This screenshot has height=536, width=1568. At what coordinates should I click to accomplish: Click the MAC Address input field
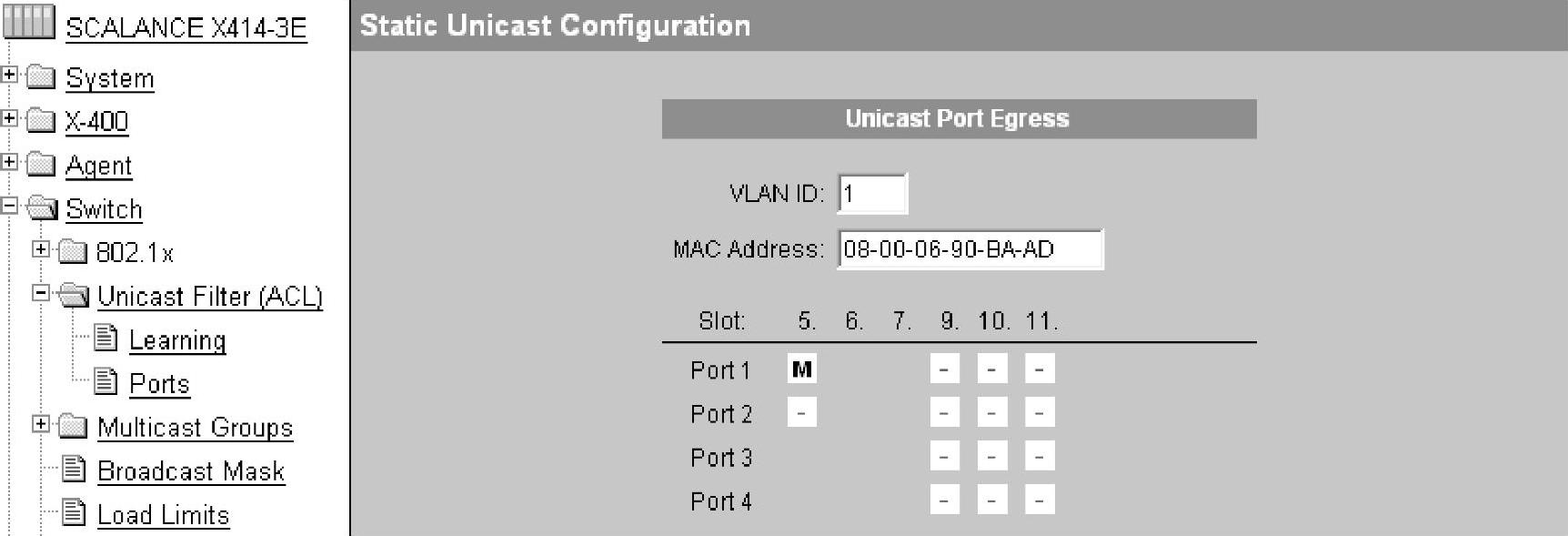coord(970,249)
